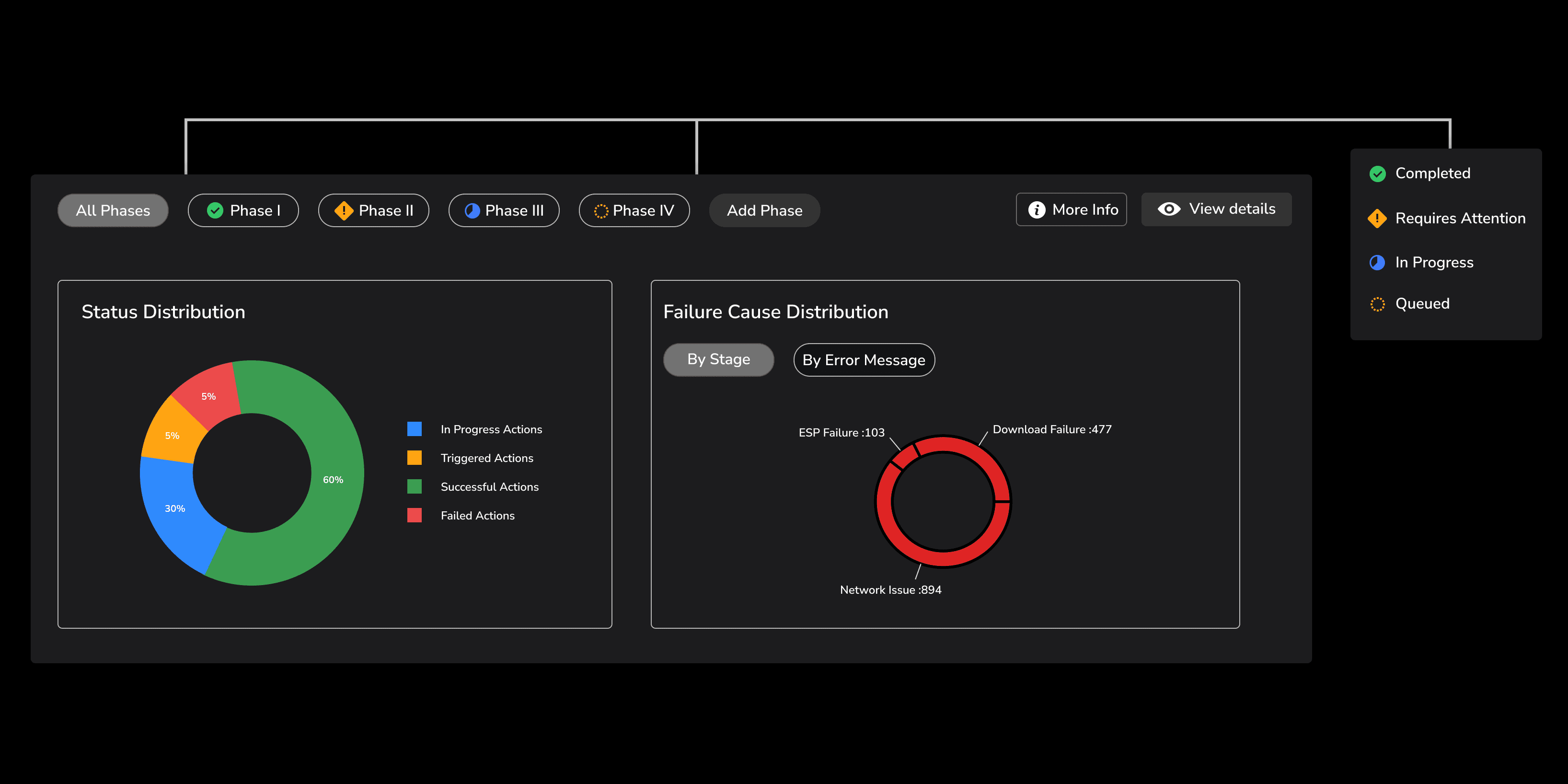Image resolution: width=1568 pixels, height=784 pixels.
Task: Click the Completed green check legend icon
Action: (x=1377, y=174)
